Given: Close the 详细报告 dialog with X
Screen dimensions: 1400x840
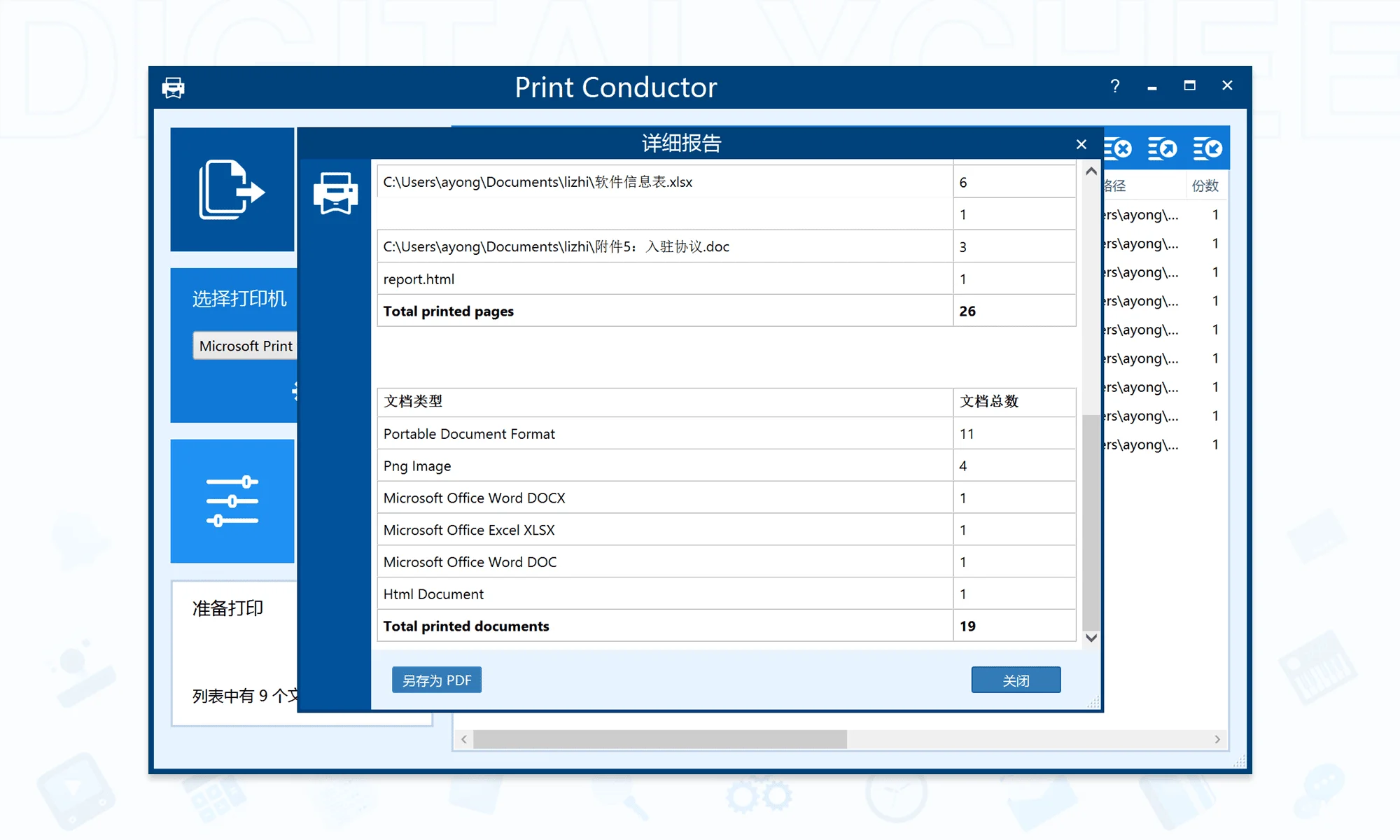Looking at the screenshot, I should pyautogui.click(x=1081, y=144).
